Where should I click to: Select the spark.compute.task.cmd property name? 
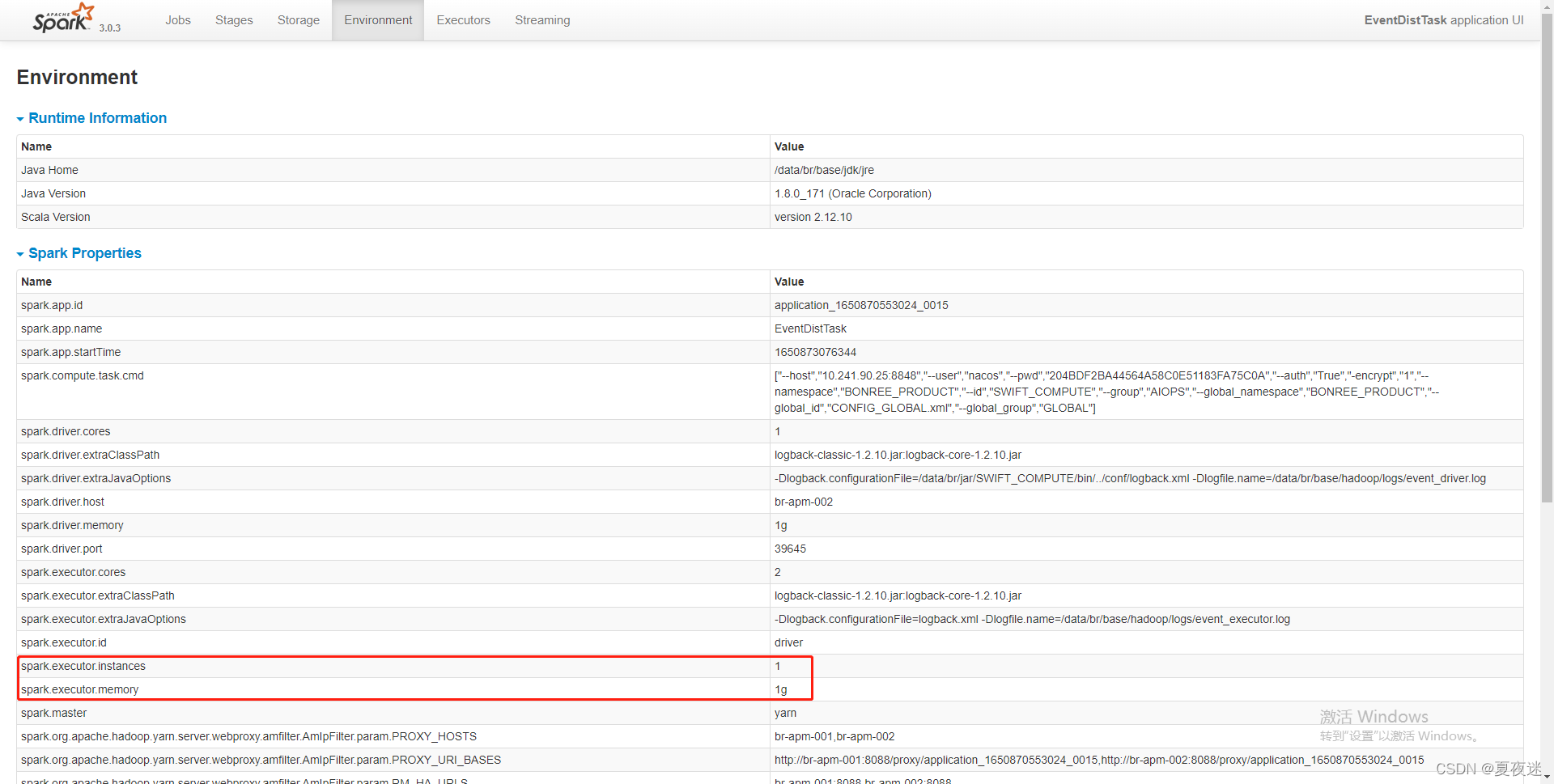click(x=83, y=375)
